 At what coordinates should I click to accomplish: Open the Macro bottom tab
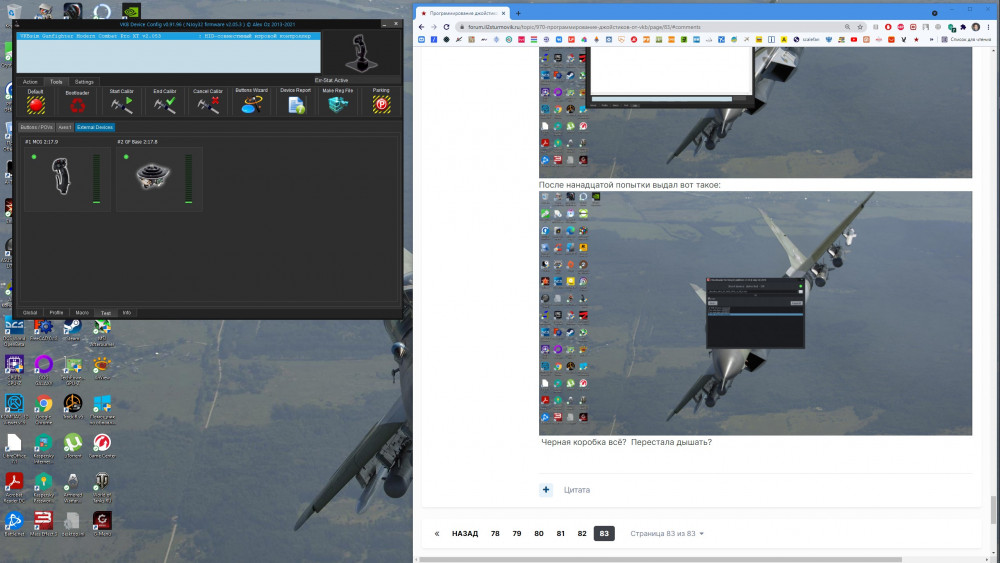pyautogui.click(x=82, y=312)
